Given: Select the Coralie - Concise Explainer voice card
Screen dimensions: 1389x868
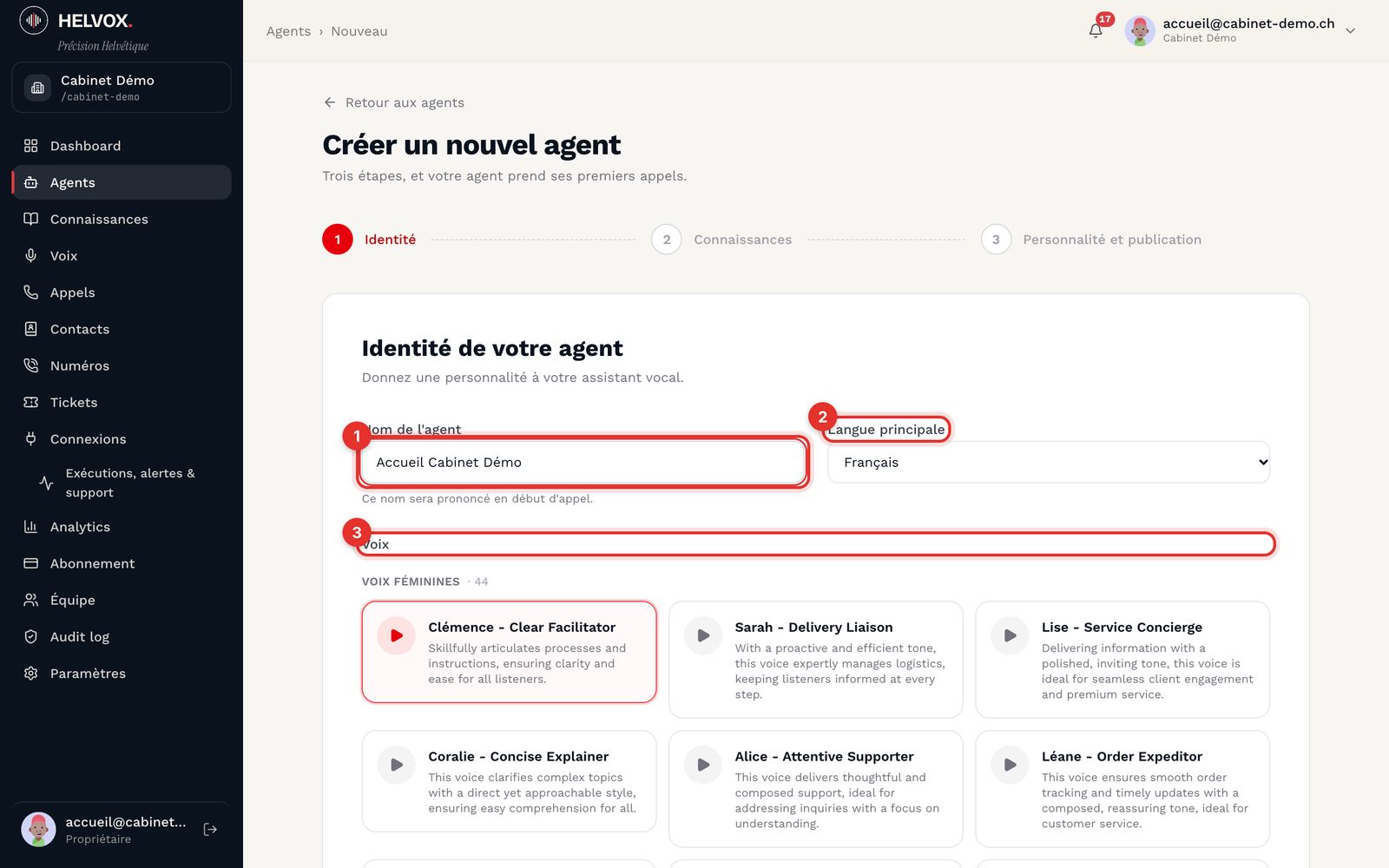Looking at the screenshot, I should point(509,781).
